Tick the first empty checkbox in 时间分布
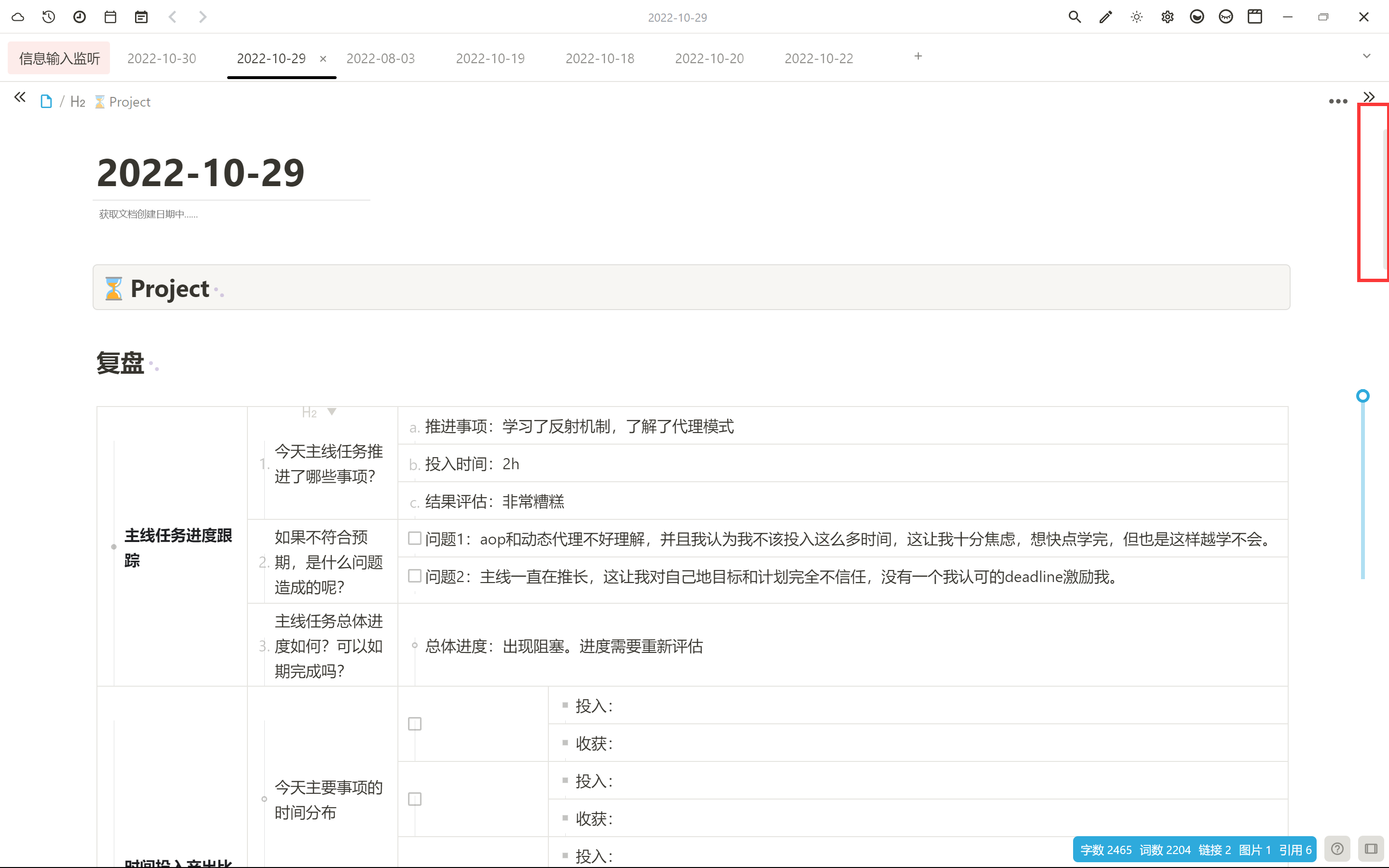Screen dimensions: 1389x868 tap(414, 724)
